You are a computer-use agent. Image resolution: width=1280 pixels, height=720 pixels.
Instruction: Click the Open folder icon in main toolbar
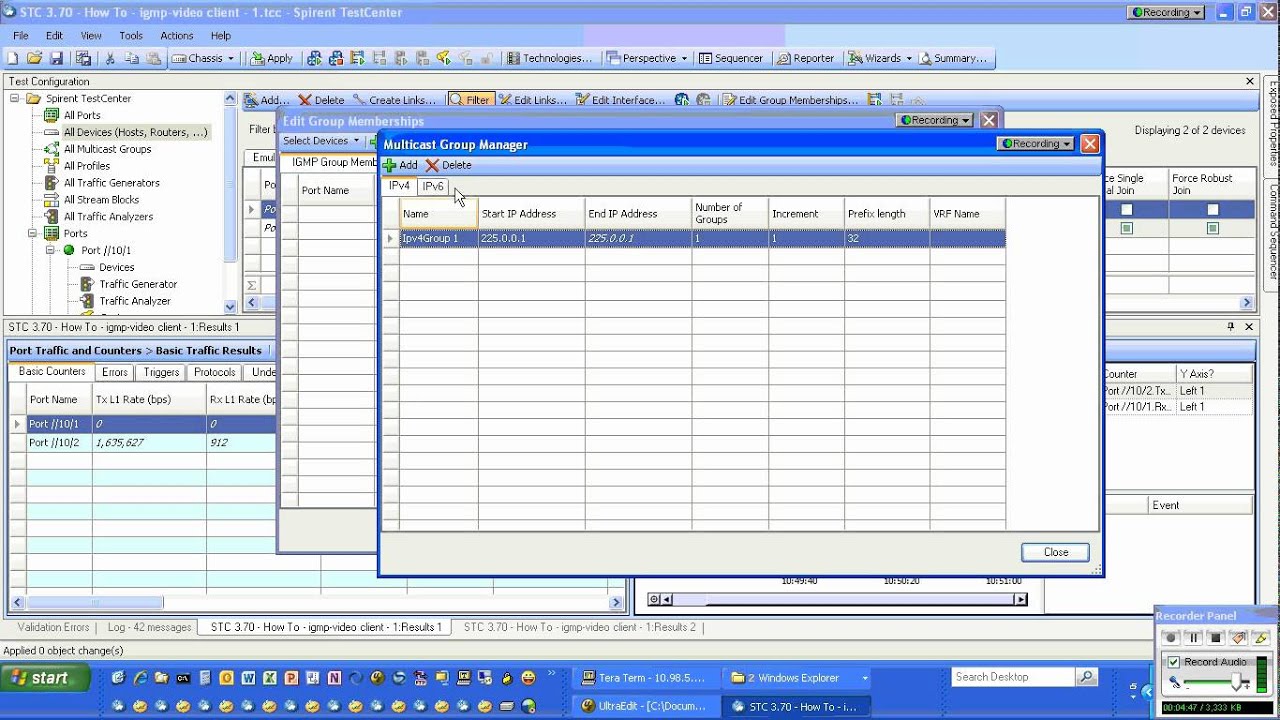click(35, 58)
